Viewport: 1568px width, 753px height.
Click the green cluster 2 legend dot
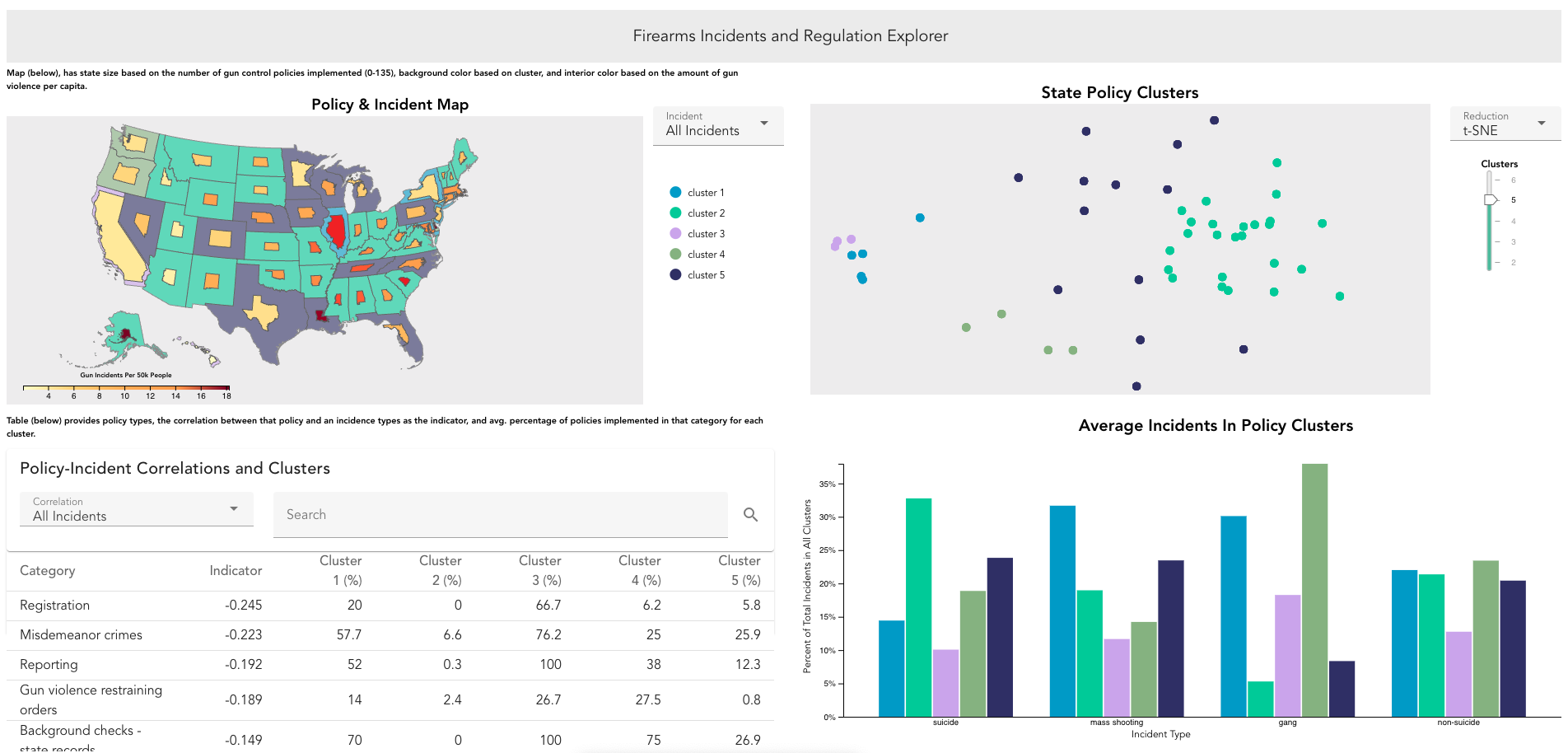pyautogui.click(x=677, y=213)
